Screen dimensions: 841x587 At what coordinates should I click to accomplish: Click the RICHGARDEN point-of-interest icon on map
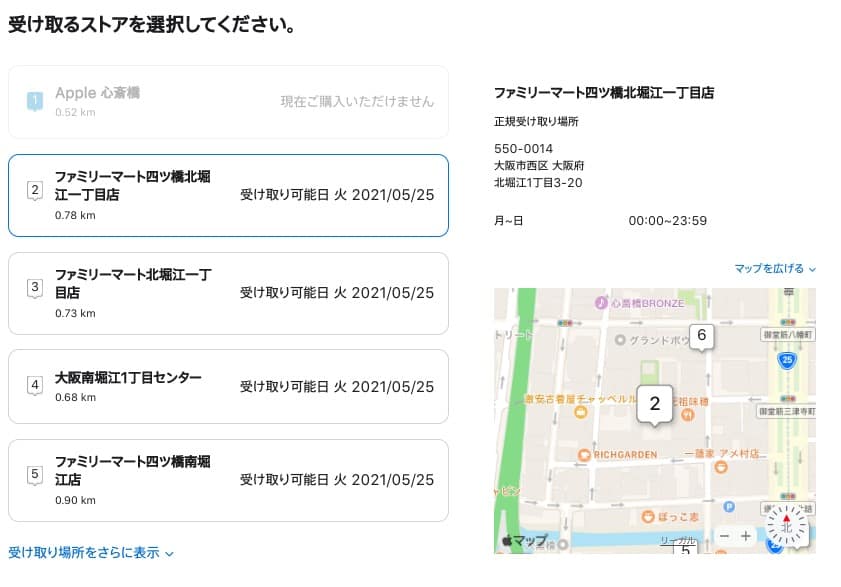[584, 455]
